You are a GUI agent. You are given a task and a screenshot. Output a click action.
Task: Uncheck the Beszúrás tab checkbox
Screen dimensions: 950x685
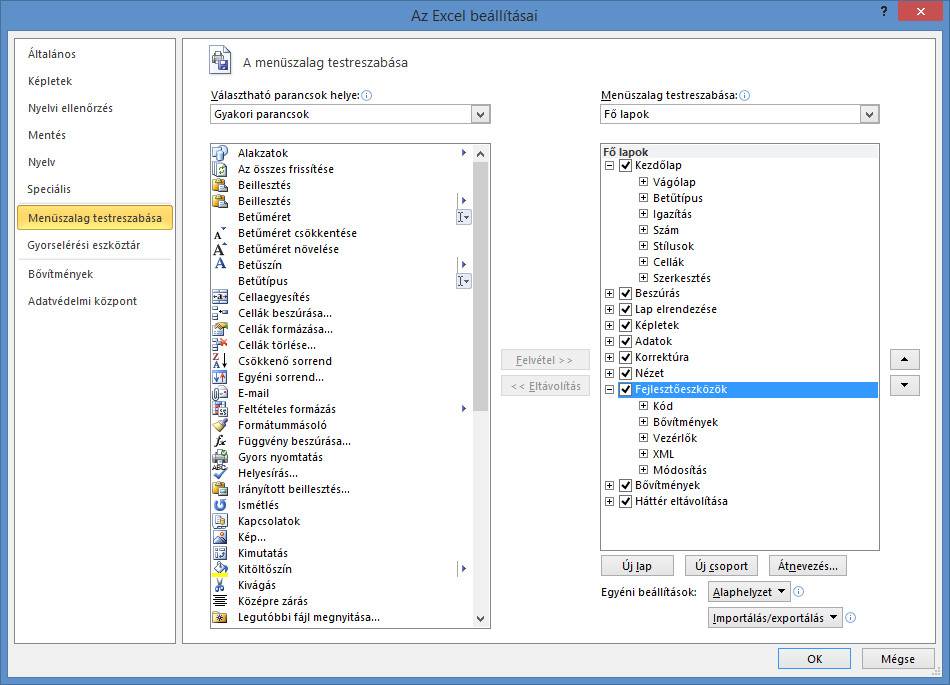(x=626, y=293)
